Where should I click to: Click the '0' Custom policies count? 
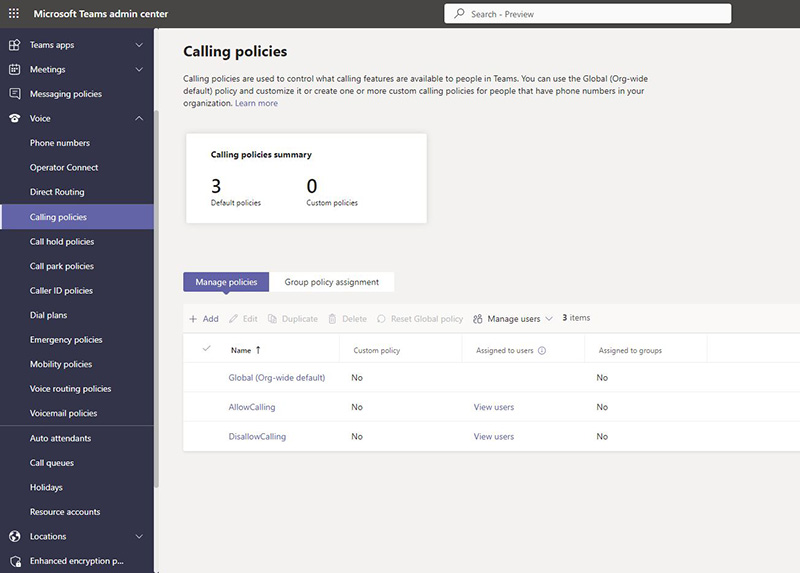pos(312,186)
